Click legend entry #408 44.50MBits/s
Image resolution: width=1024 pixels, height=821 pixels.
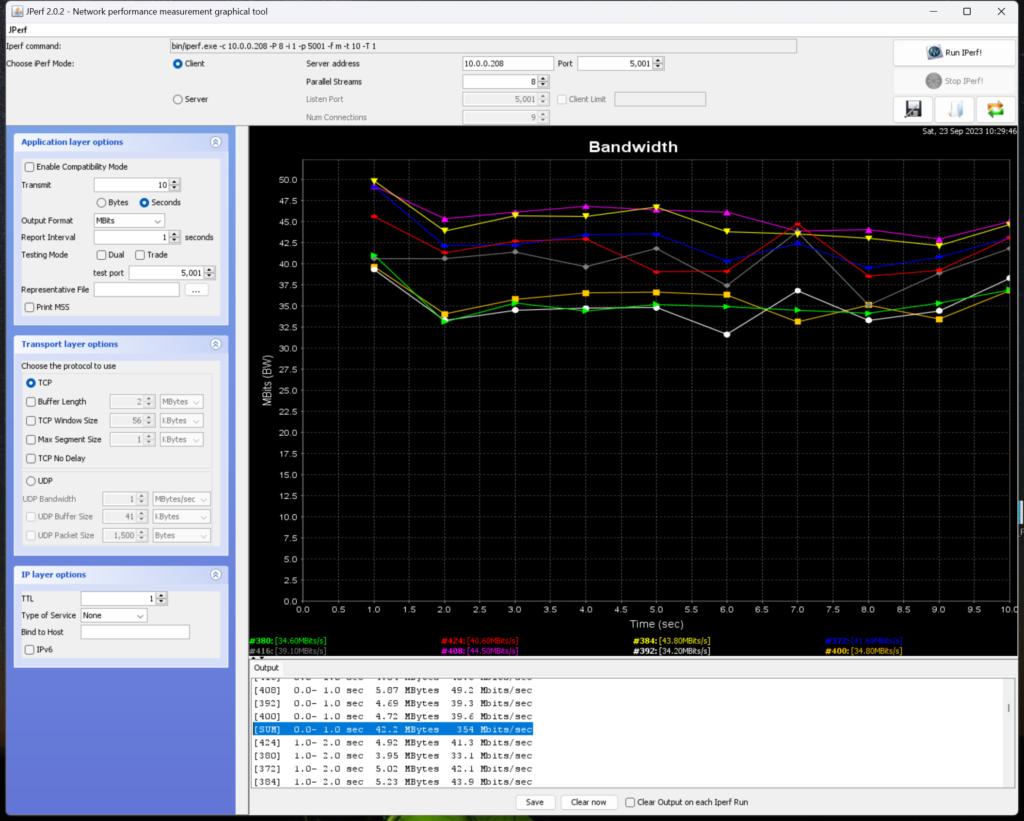pos(480,651)
